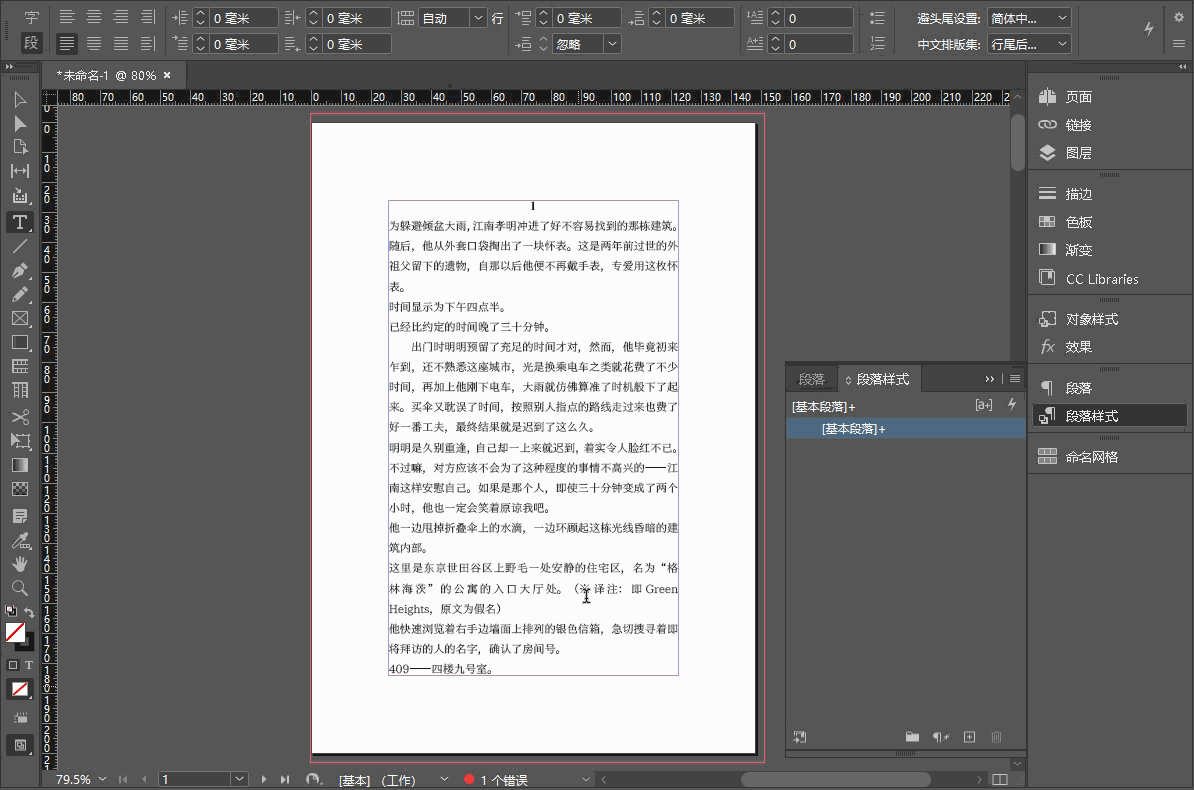The image size is (1194, 790).
Task: Select the Gap tool
Action: click(20, 171)
